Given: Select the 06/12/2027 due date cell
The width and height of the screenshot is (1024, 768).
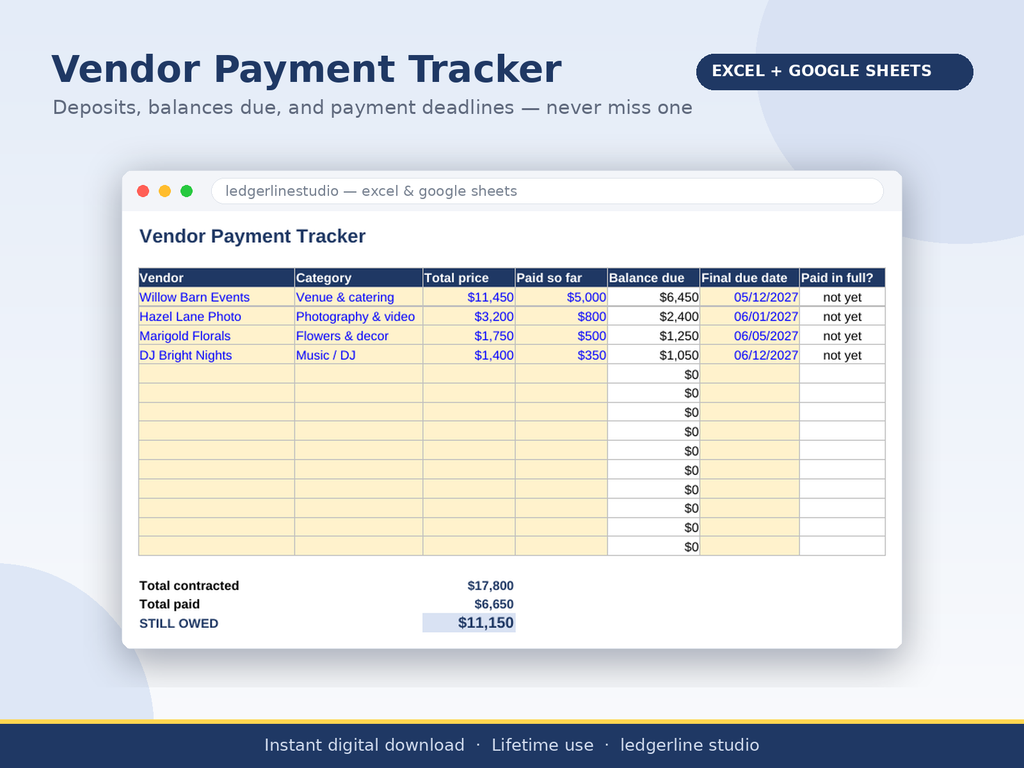Looking at the screenshot, I should (x=749, y=355).
